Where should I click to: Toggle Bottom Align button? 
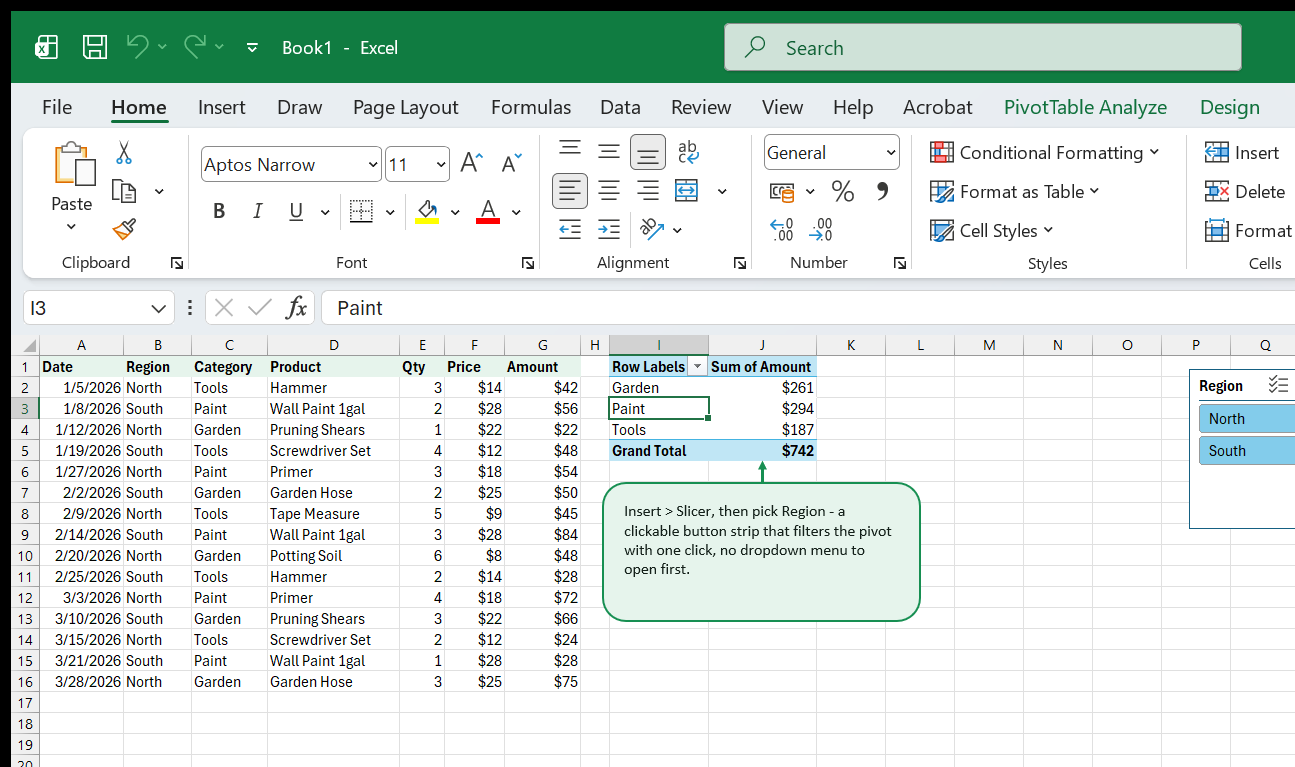tap(648, 152)
